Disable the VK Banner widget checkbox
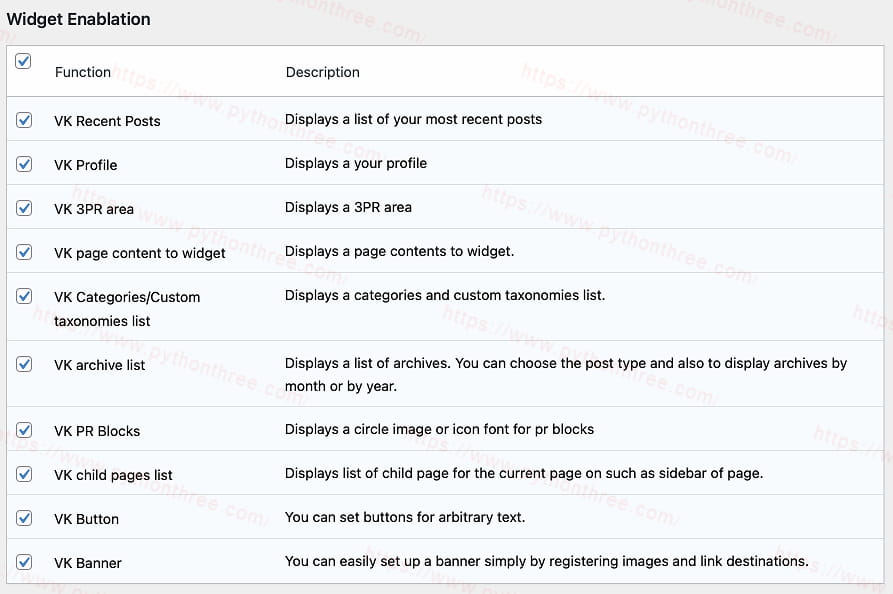The height and width of the screenshot is (594, 893). (24, 562)
